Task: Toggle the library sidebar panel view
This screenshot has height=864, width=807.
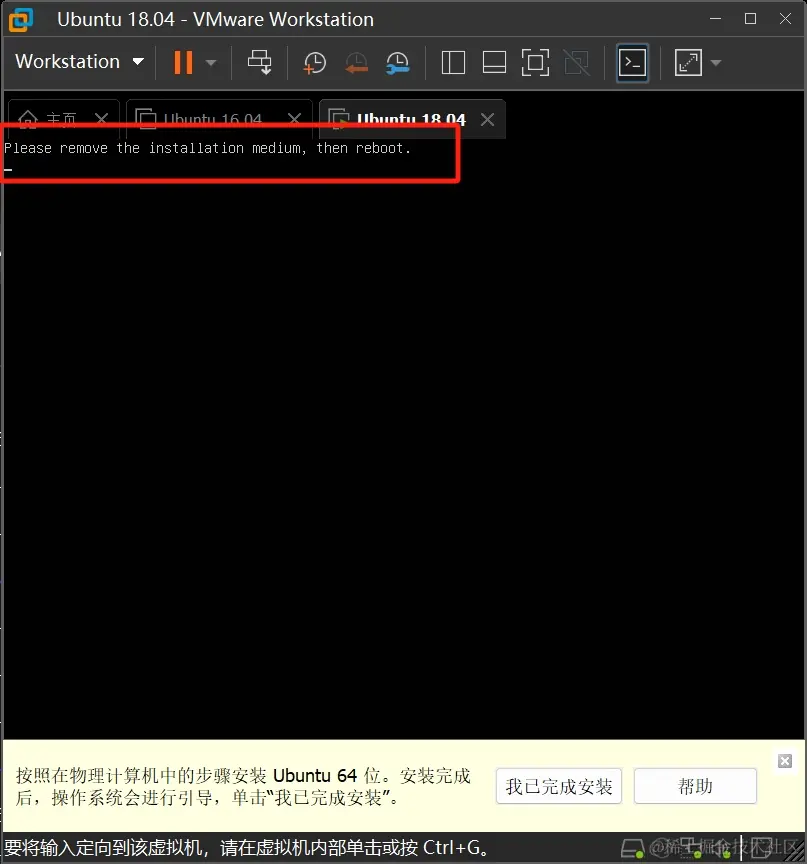Action: [453, 62]
